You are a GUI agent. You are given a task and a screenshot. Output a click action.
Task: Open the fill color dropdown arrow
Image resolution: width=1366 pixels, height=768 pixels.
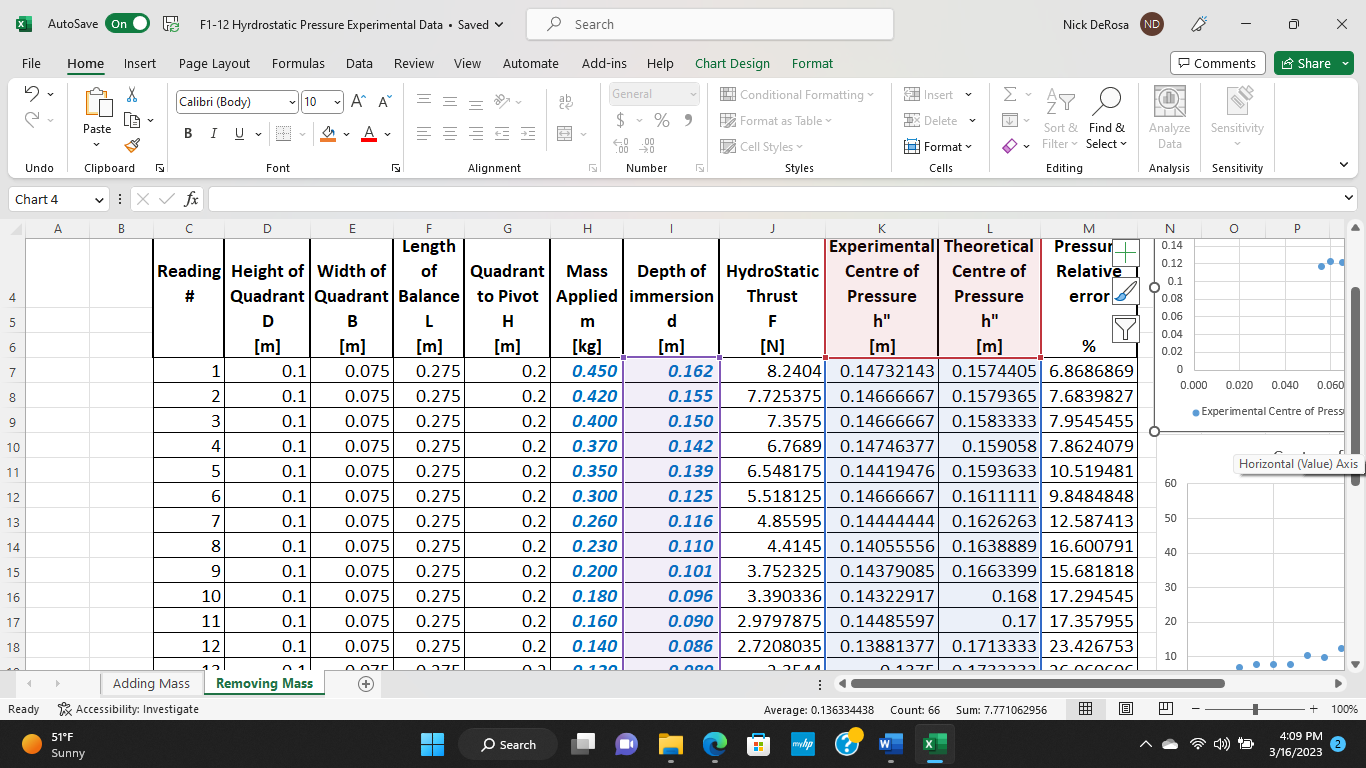(x=346, y=134)
